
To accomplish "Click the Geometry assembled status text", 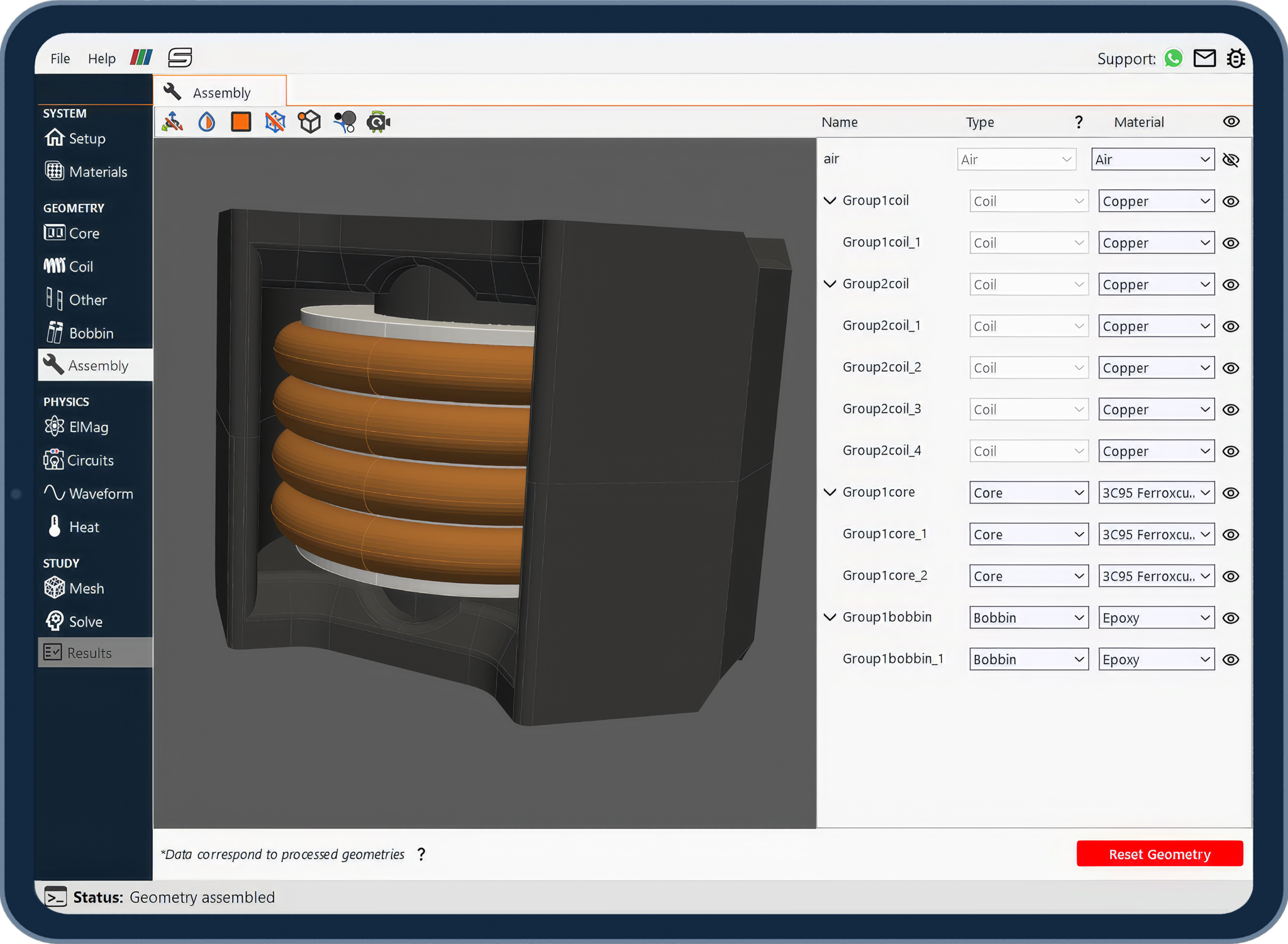I will 202,897.
